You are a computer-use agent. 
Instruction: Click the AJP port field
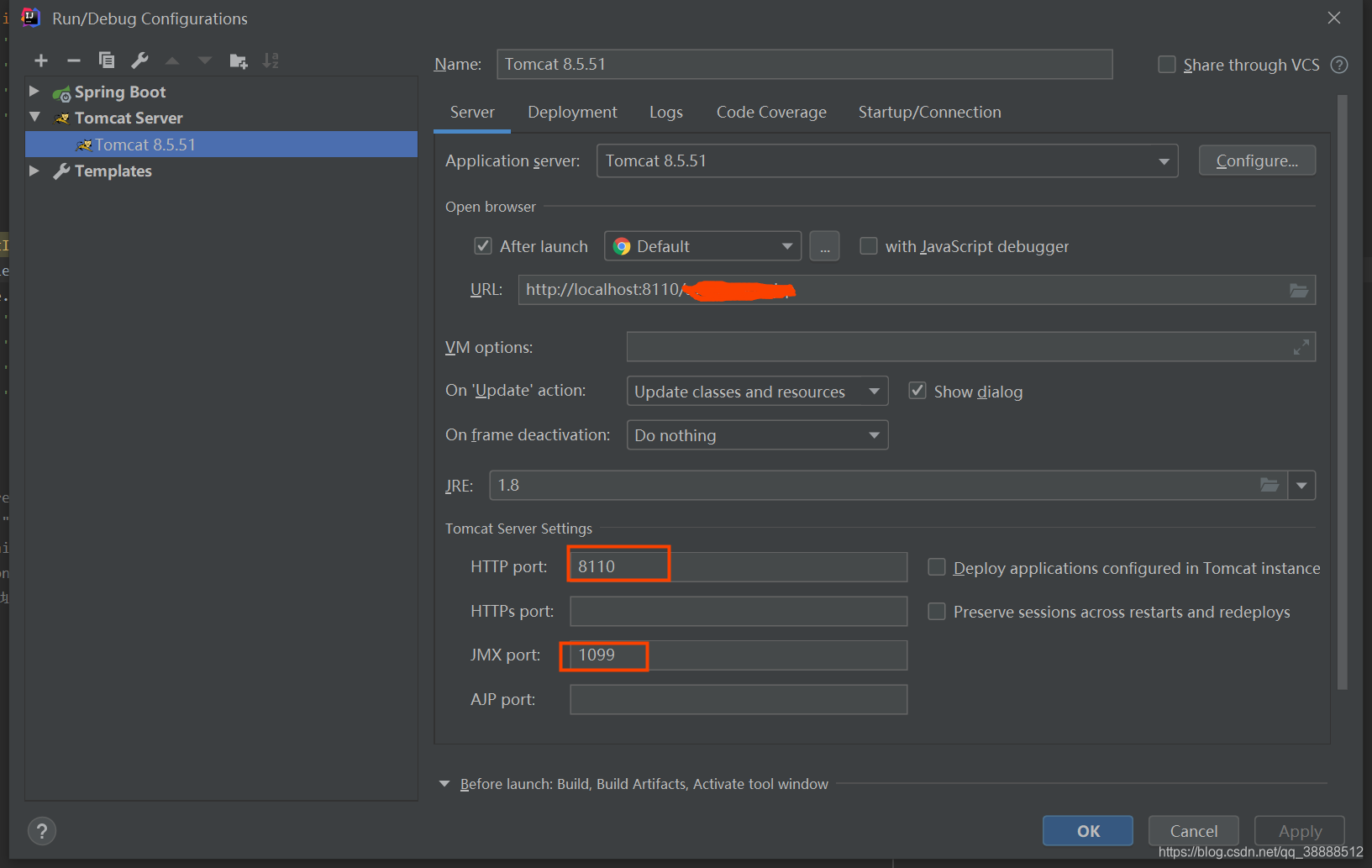tap(739, 699)
